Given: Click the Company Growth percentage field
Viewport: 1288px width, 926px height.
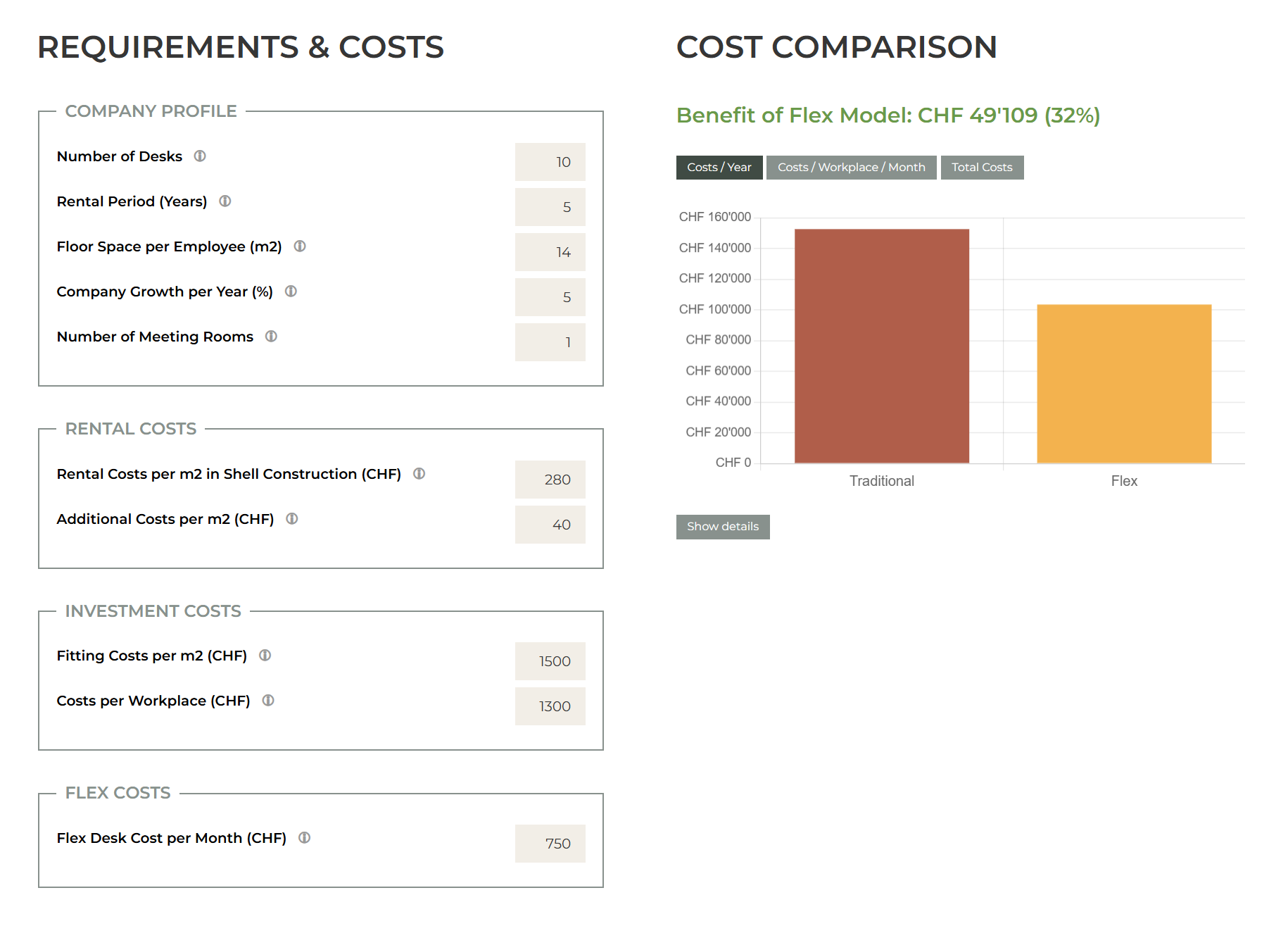Looking at the screenshot, I should point(550,296).
